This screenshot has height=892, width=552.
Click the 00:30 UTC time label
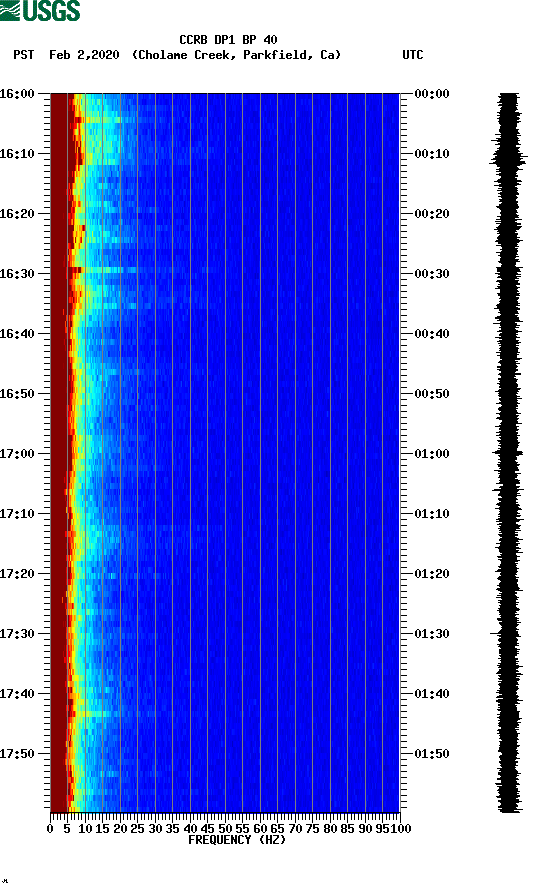click(432, 274)
